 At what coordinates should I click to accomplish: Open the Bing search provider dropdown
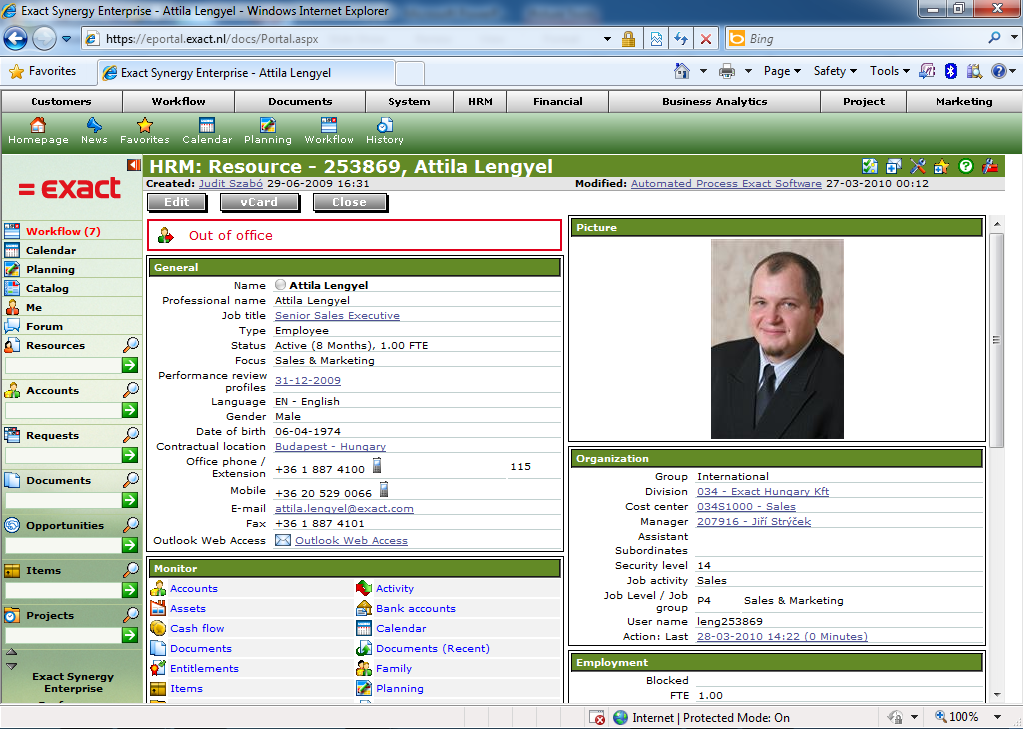coord(1014,38)
